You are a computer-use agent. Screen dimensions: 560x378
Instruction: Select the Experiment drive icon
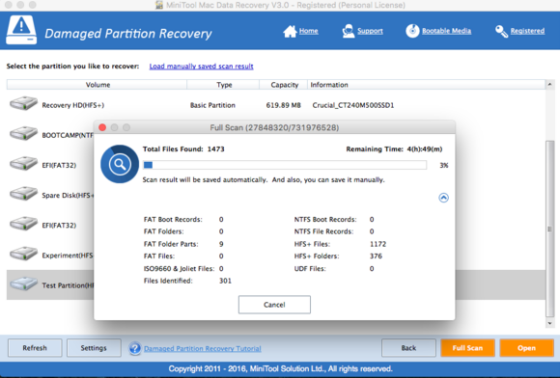click(x=24, y=254)
